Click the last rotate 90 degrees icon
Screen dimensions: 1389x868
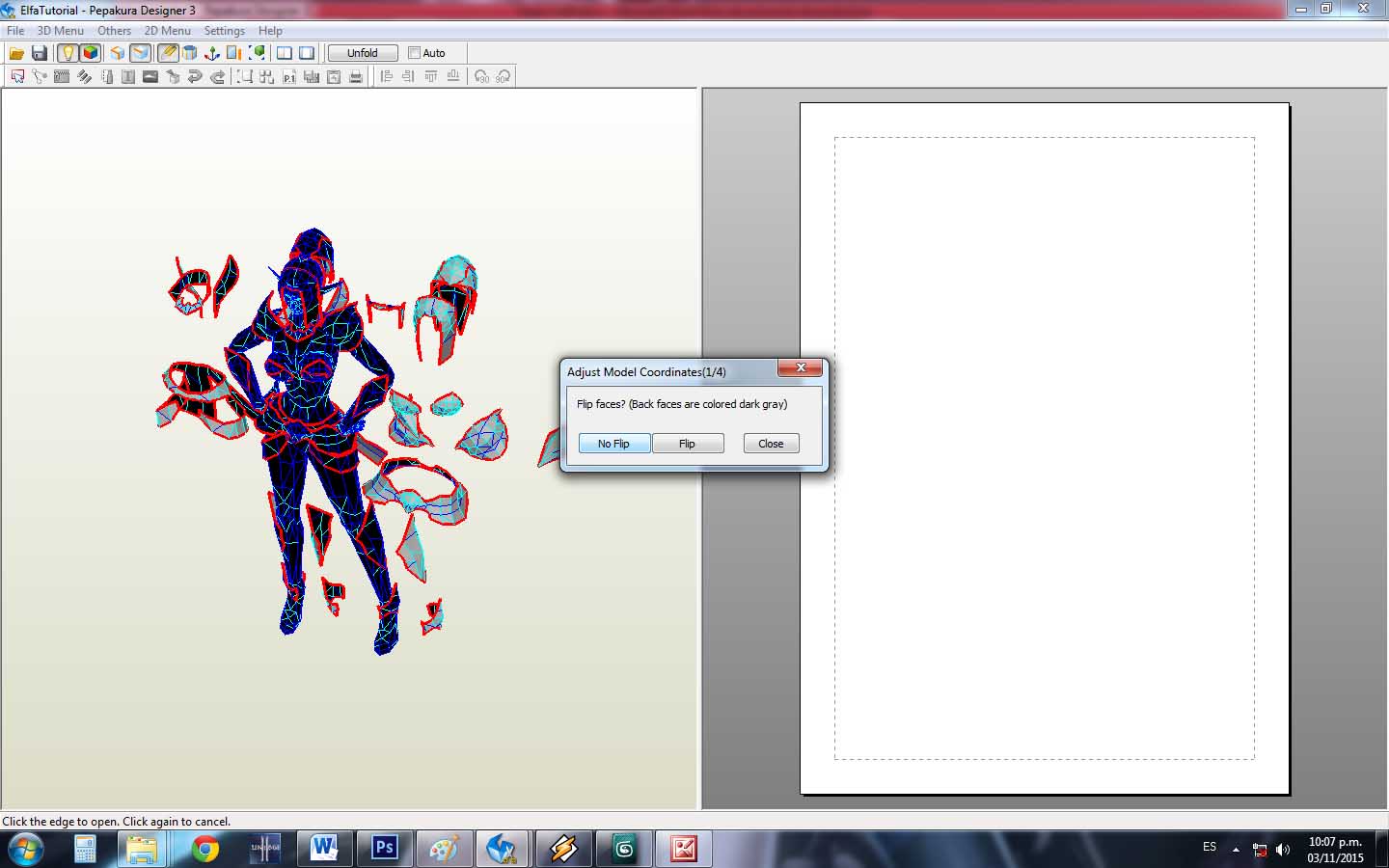tap(504, 76)
